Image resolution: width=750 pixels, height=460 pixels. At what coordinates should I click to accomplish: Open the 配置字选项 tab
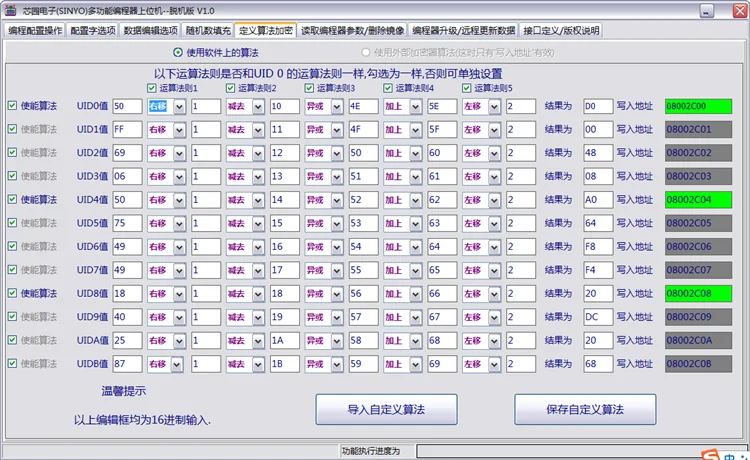[93, 31]
